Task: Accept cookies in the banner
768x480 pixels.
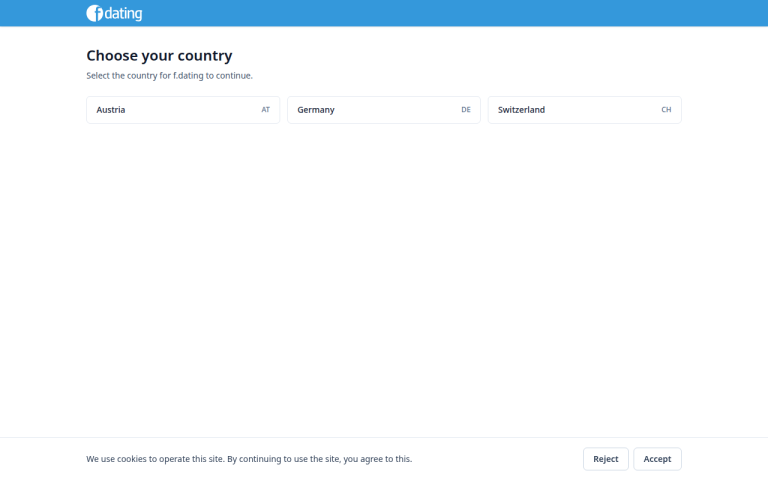Action: 657,459
